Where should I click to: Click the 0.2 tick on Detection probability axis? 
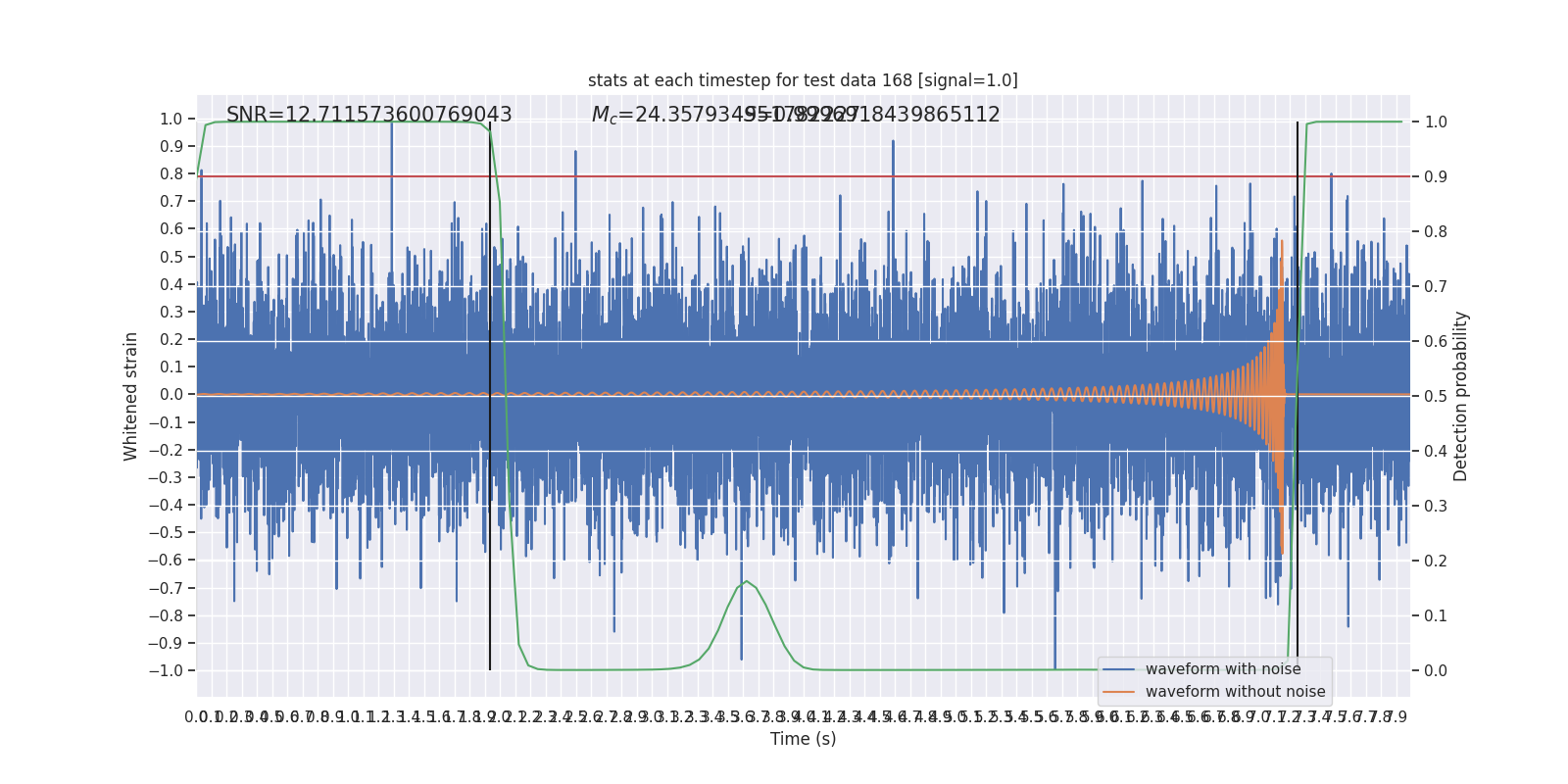click(x=1436, y=561)
